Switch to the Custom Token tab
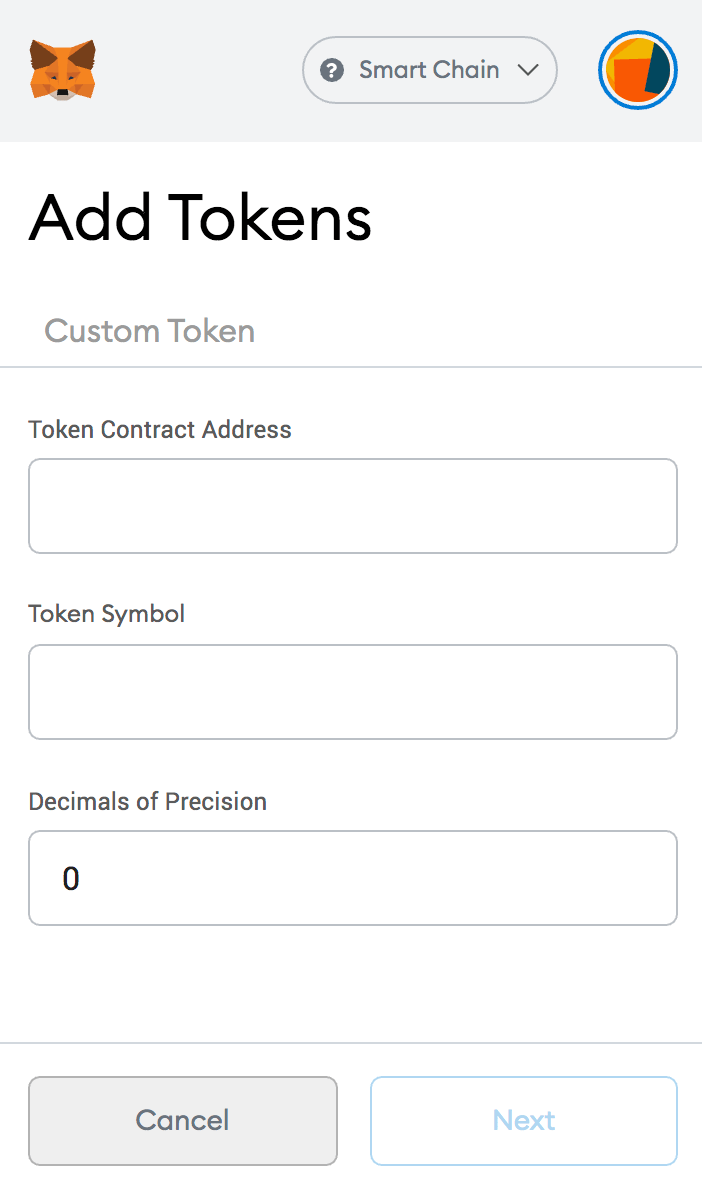Image resolution: width=702 pixels, height=1186 pixels. 150,331
